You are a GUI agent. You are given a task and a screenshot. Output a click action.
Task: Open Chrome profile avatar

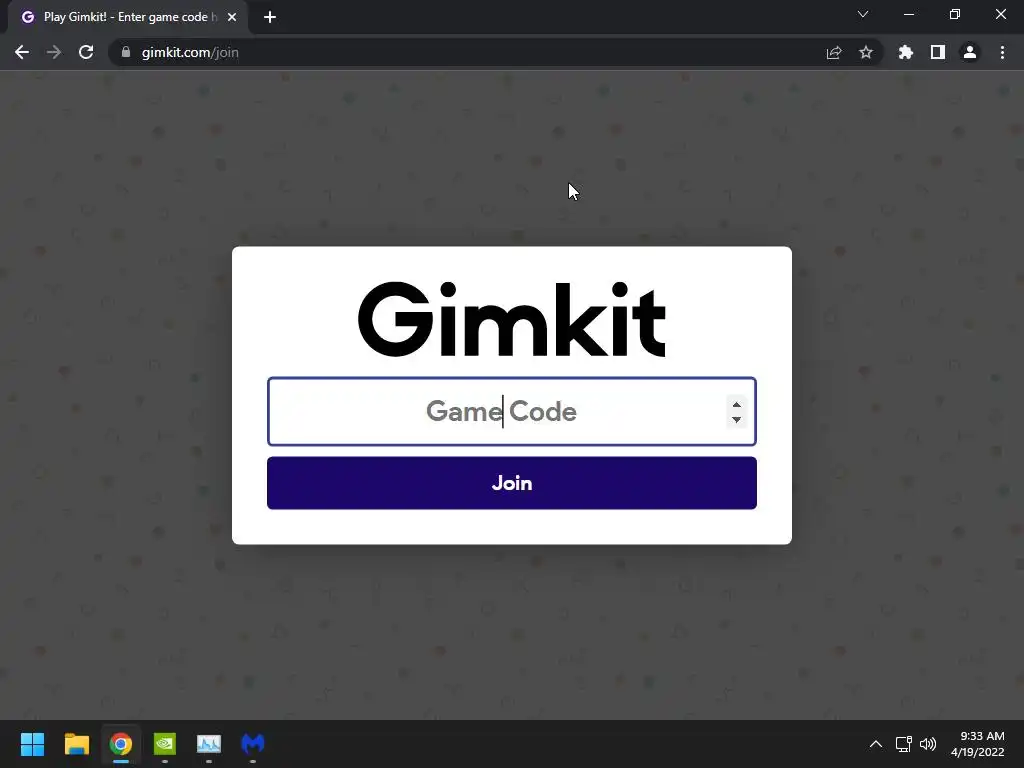click(970, 52)
